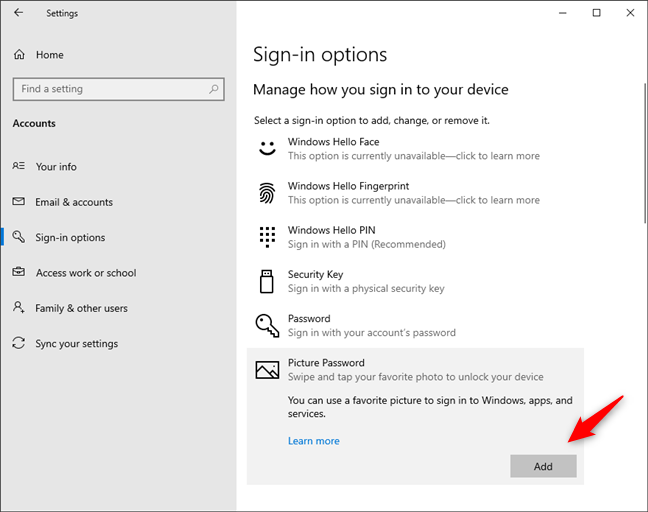Click the Picture Password image icon
648x512 pixels.
point(267,370)
